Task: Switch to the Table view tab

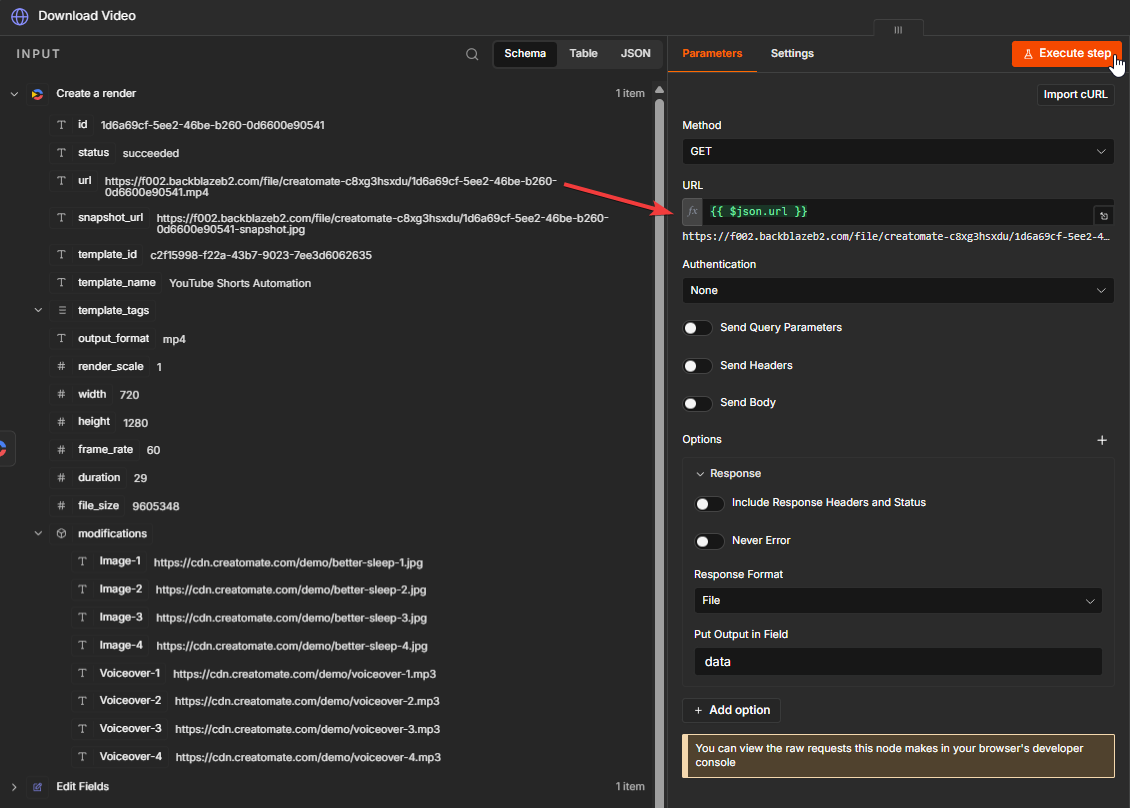Action: (583, 54)
